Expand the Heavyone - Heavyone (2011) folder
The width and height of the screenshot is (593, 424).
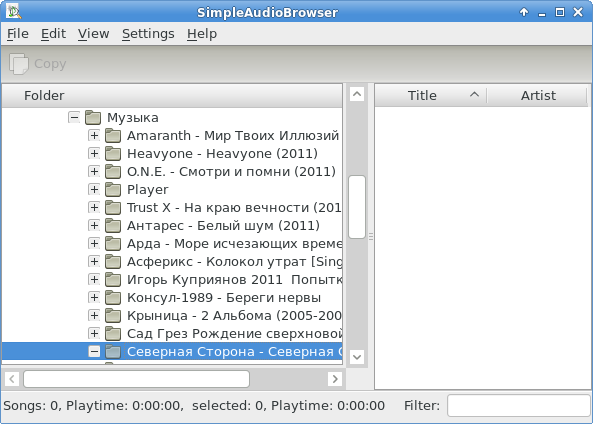94,153
